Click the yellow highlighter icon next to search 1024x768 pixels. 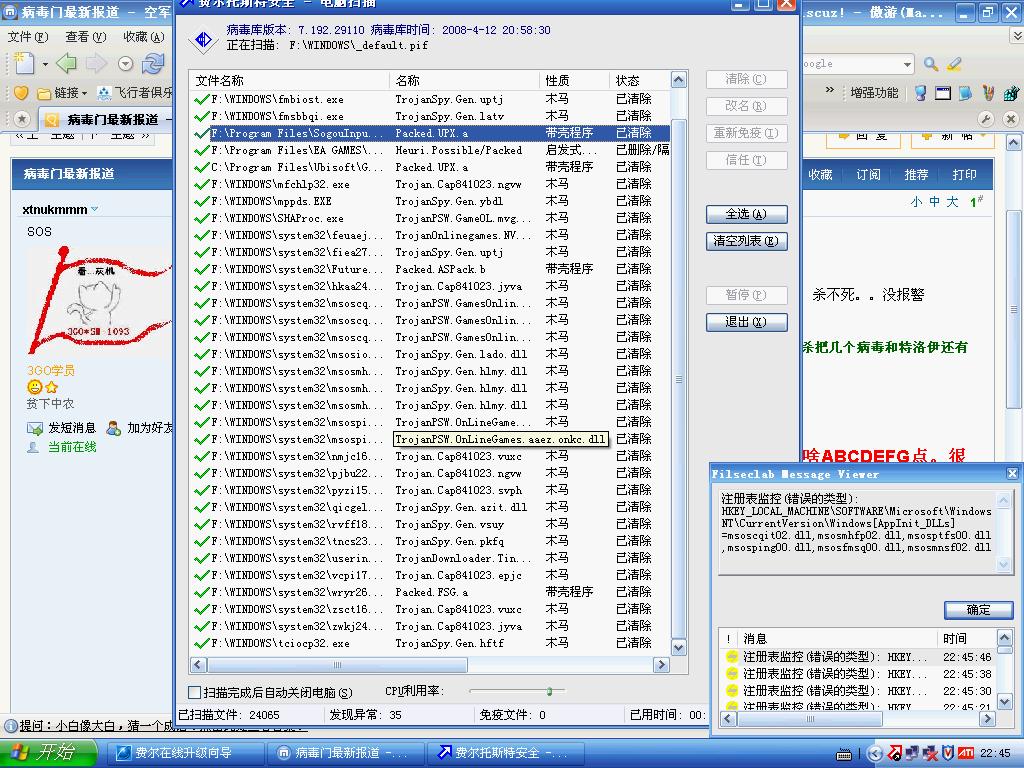point(954,64)
